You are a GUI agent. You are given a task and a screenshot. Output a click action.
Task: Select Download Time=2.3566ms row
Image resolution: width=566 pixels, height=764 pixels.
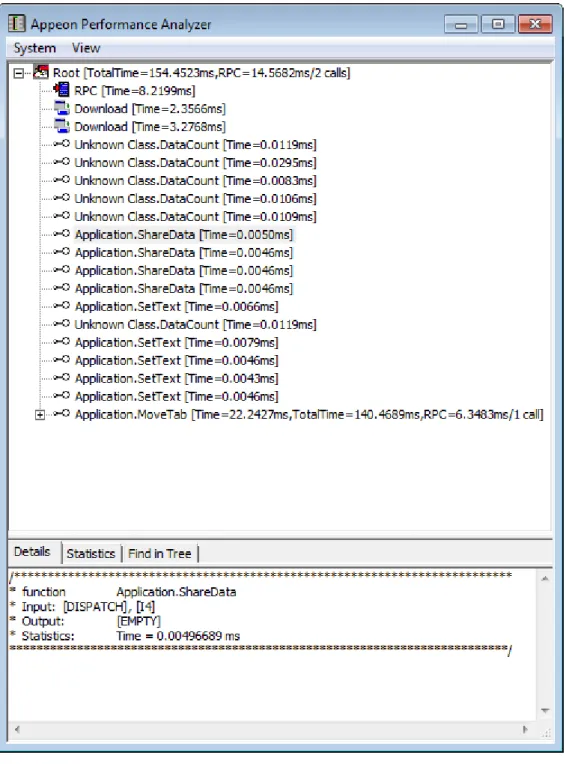[x=150, y=109]
